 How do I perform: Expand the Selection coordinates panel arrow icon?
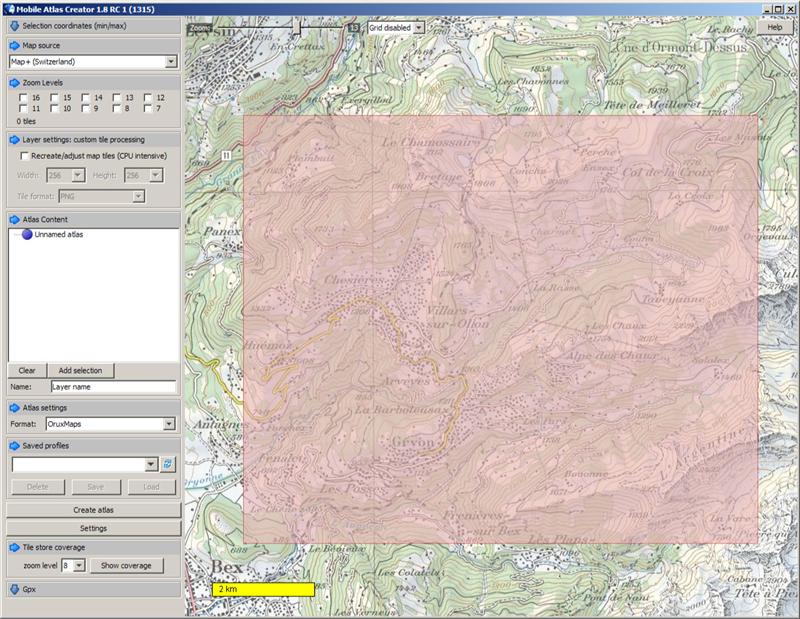click(14, 25)
